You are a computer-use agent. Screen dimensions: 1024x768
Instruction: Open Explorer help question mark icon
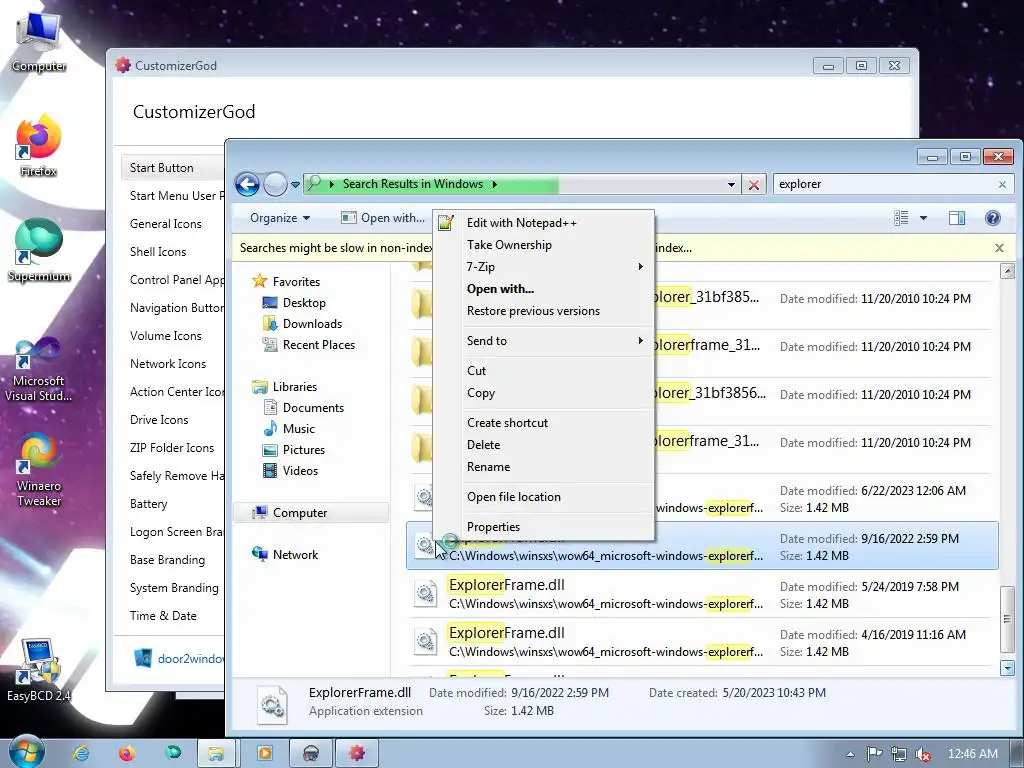[993, 217]
